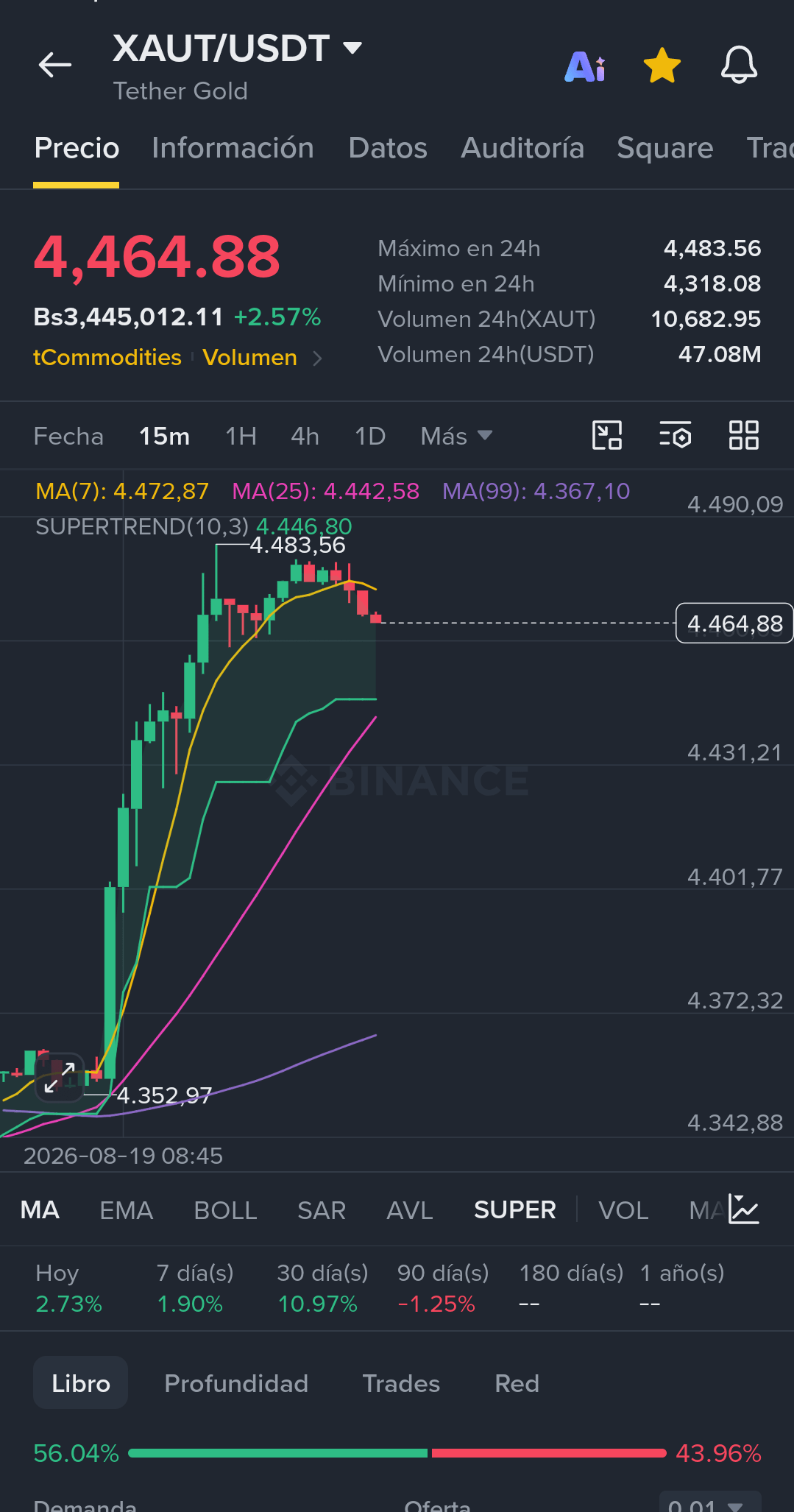Open the AI analysis icon

(x=585, y=66)
